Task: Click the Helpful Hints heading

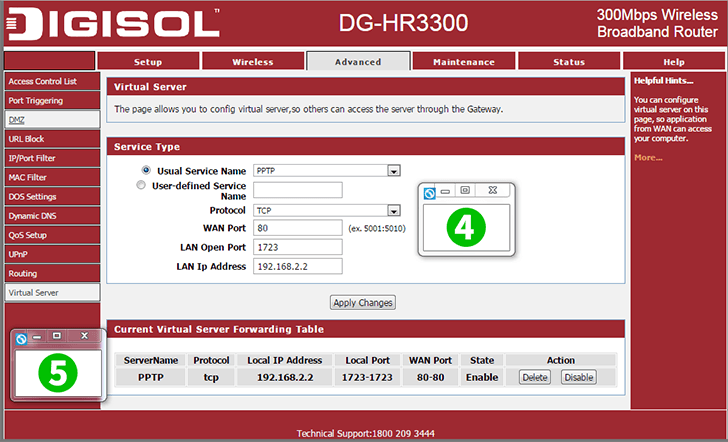Action: click(664, 81)
